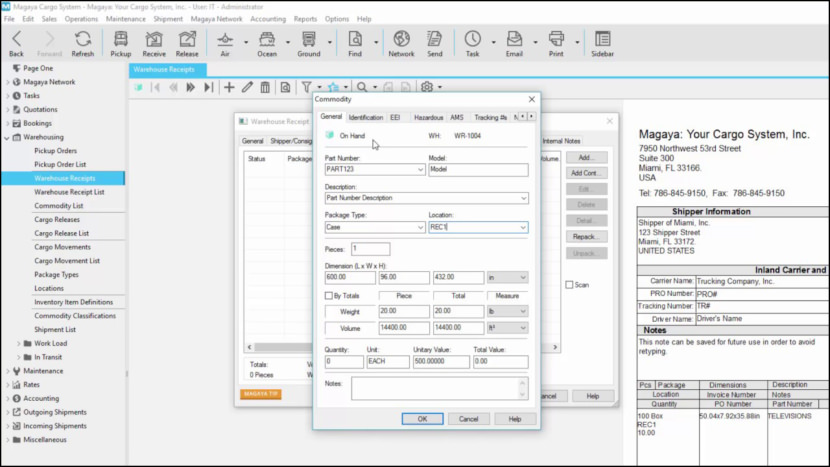
Task: Click the print preview icon in list toolbar
Action: 285,87
